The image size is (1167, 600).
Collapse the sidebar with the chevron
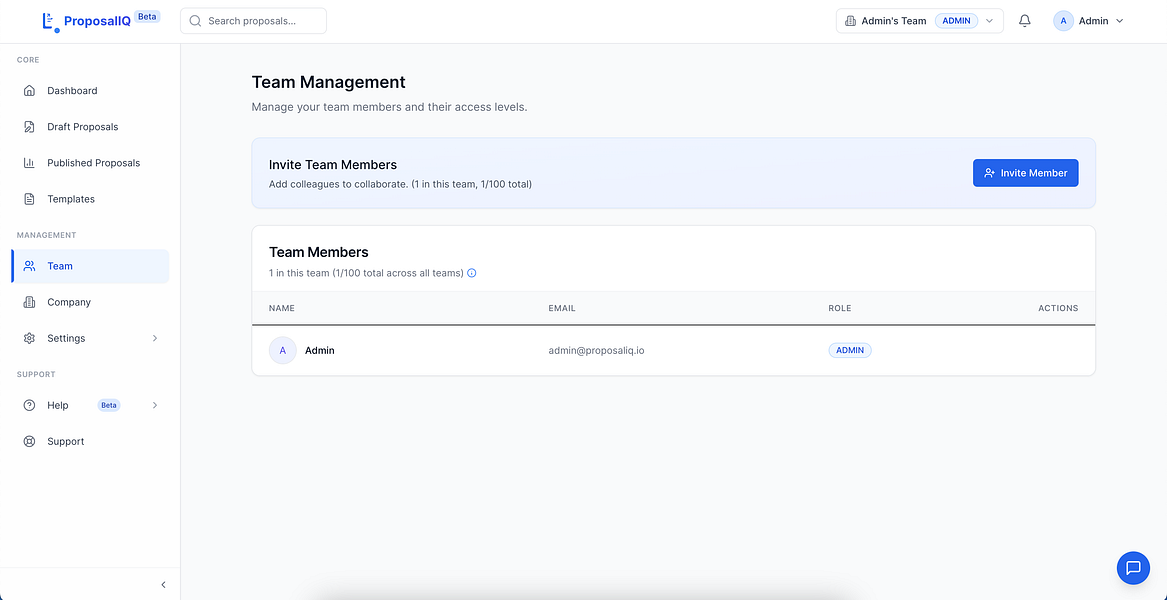click(163, 585)
